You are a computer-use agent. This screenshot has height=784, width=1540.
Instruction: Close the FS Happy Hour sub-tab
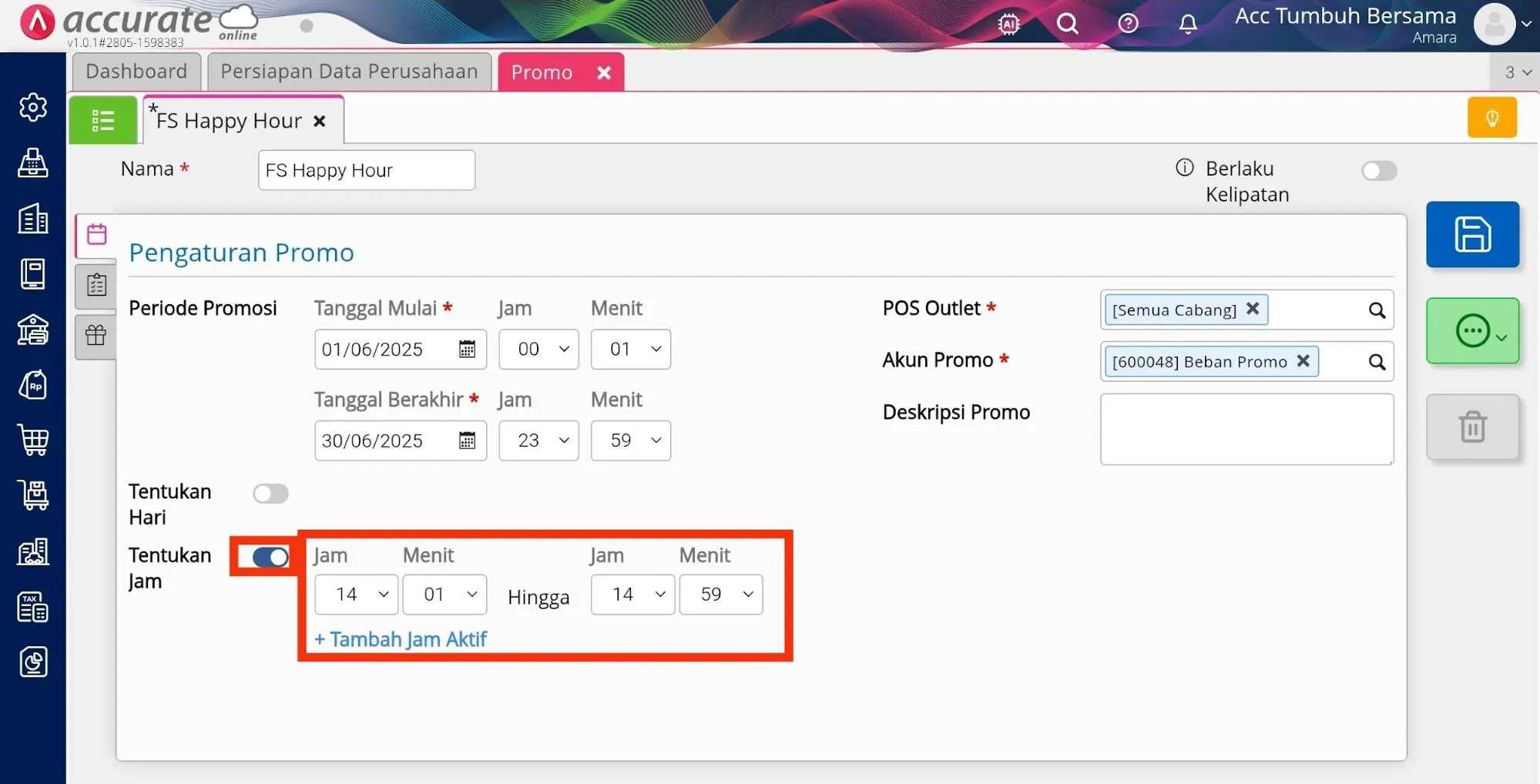point(320,121)
